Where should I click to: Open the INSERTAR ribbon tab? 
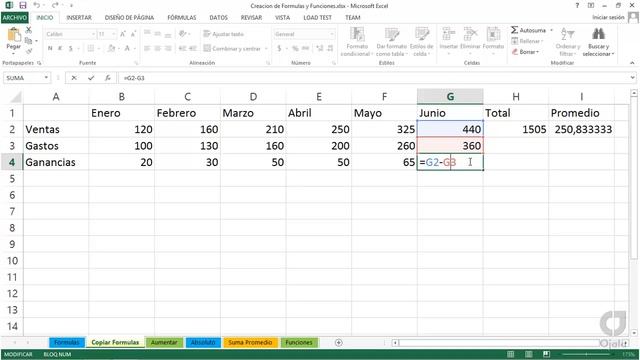(x=79, y=18)
